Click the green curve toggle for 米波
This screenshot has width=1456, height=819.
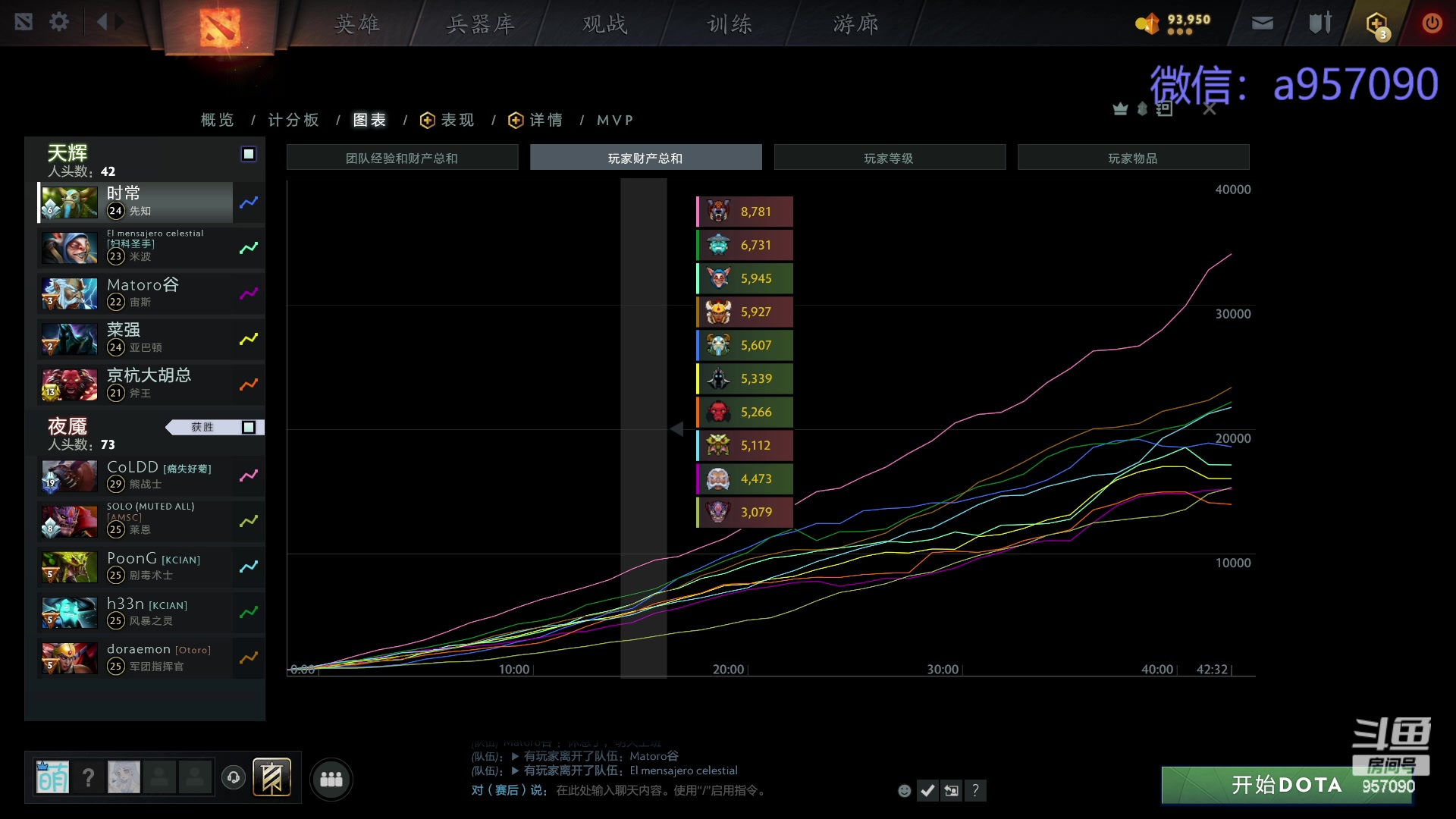coord(248,248)
